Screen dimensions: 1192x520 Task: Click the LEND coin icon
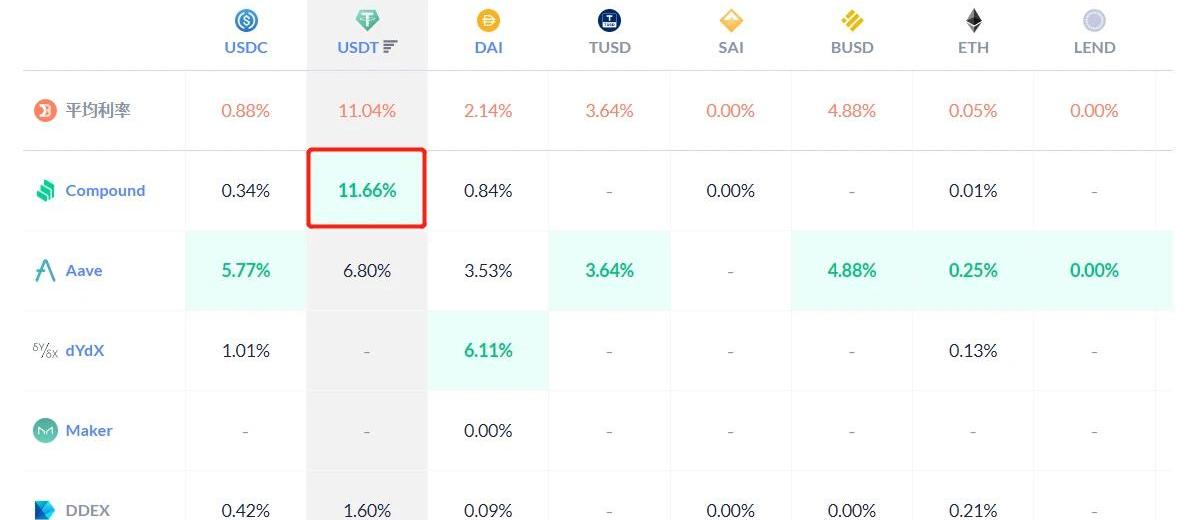(x=1094, y=20)
